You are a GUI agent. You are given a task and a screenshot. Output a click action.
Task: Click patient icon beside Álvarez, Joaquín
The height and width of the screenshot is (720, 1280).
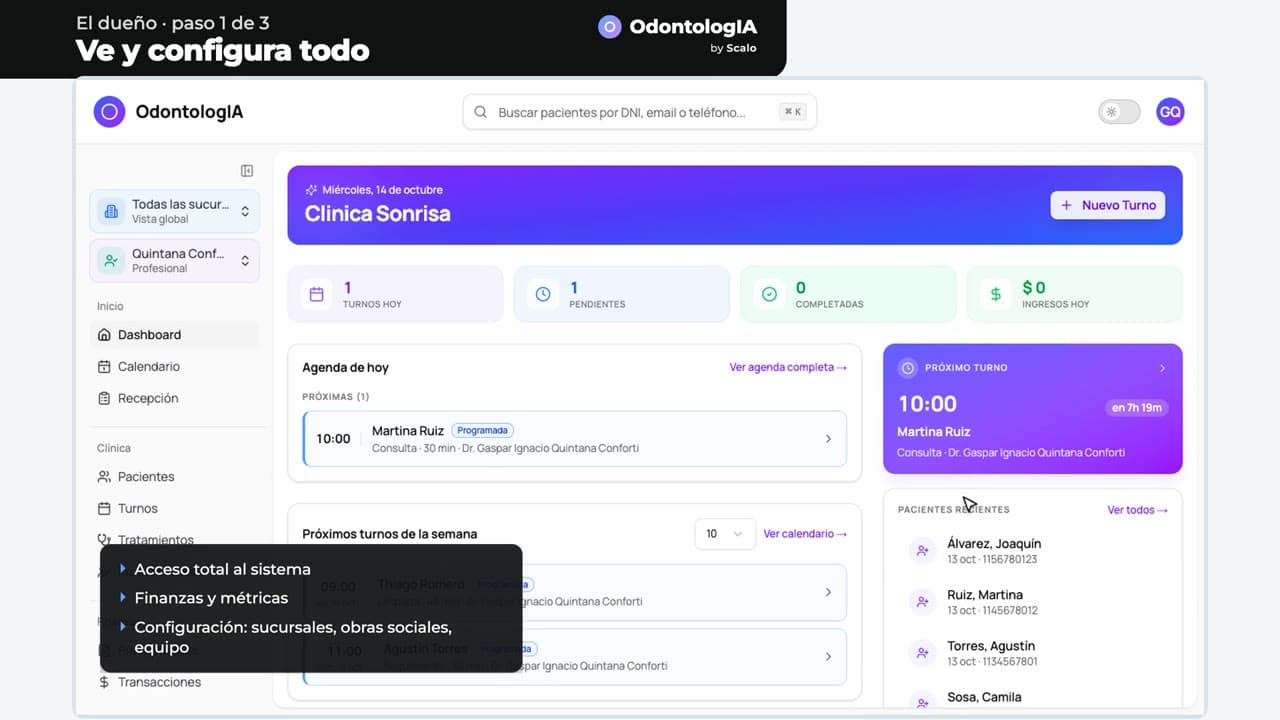point(922,550)
